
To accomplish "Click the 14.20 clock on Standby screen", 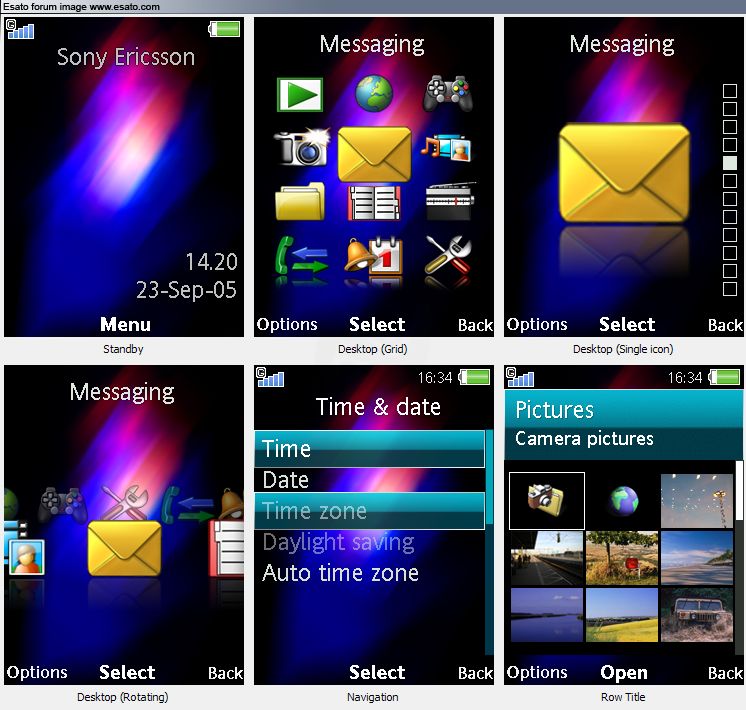I will 211,262.
